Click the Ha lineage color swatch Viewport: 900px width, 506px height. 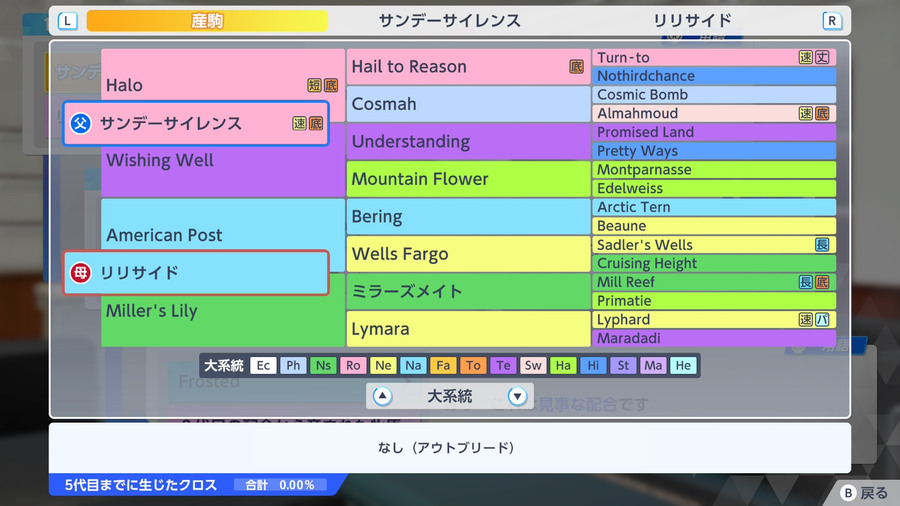(x=563, y=365)
